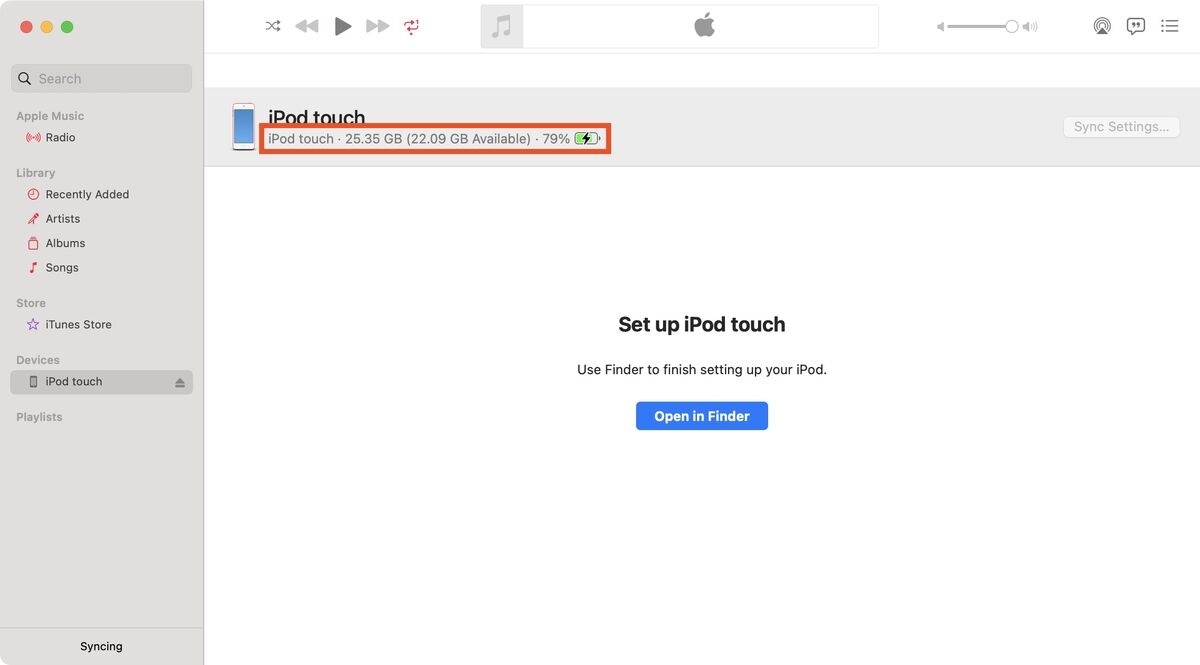Toggle the repeat mode button
Viewport: 1200px width, 665px height.
(412, 26)
